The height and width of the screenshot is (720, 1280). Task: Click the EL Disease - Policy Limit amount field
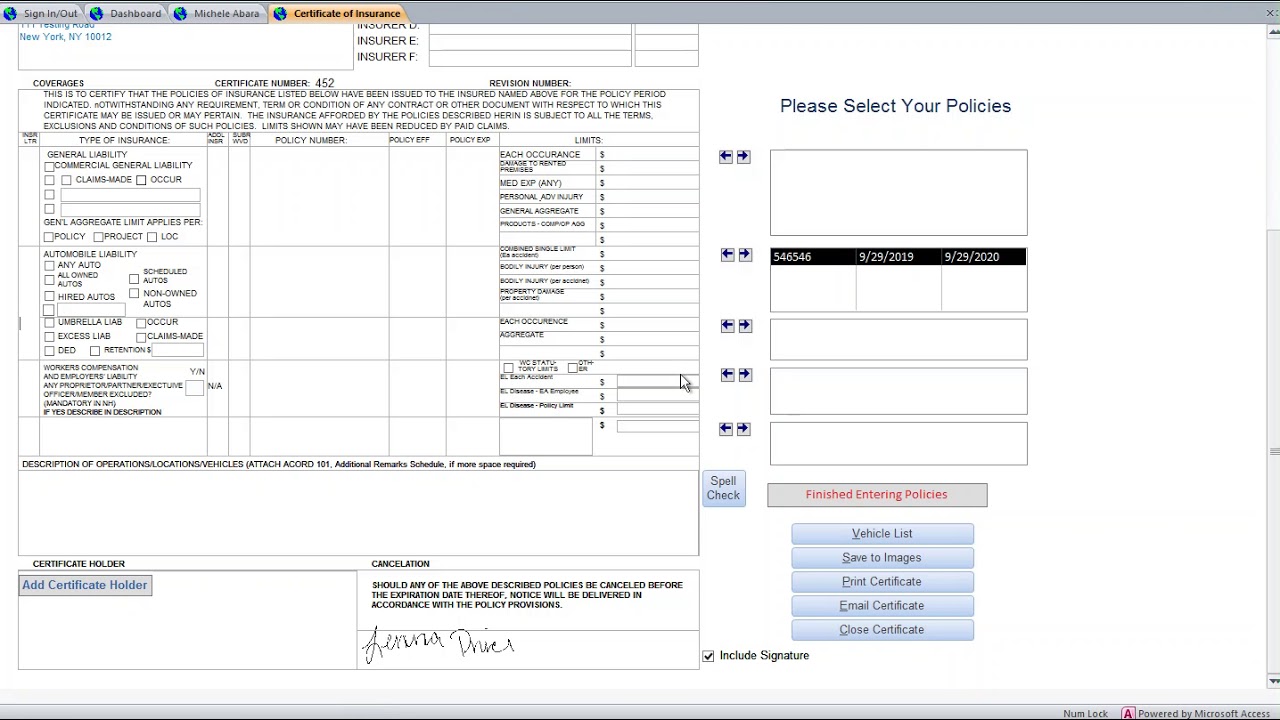click(x=657, y=411)
